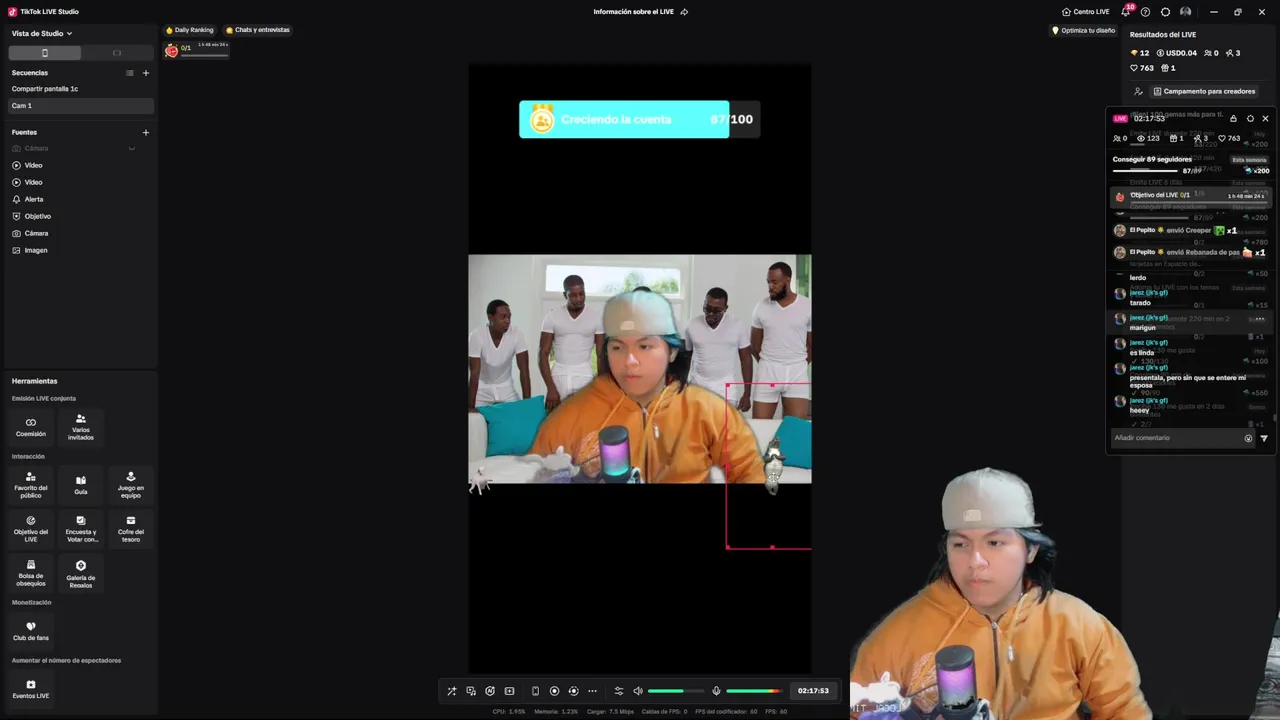The image size is (1280, 720).
Task: Mute the speaker output
Action: pyautogui.click(x=638, y=691)
